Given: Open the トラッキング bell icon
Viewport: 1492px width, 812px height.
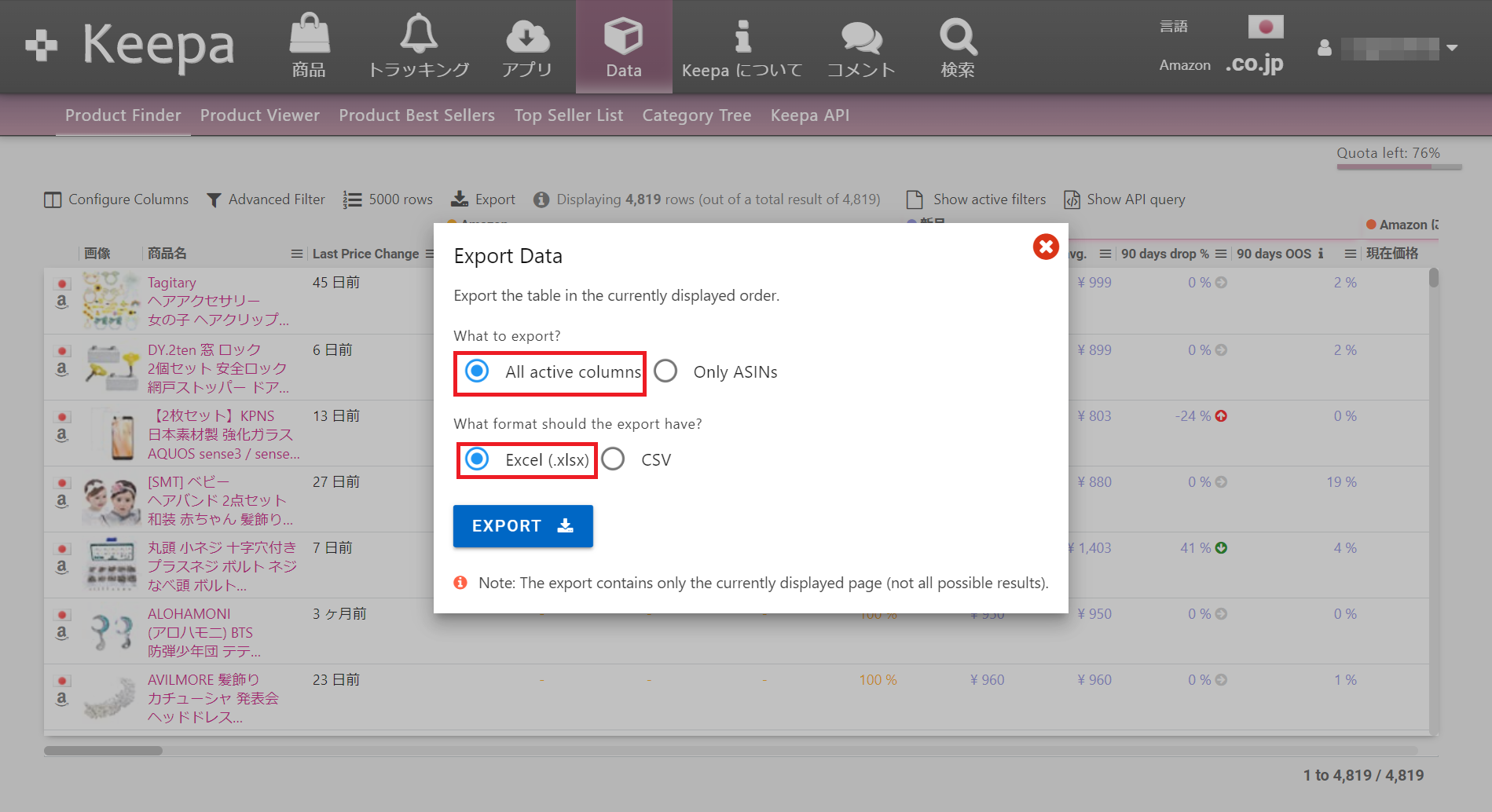Looking at the screenshot, I should pyautogui.click(x=419, y=33).
